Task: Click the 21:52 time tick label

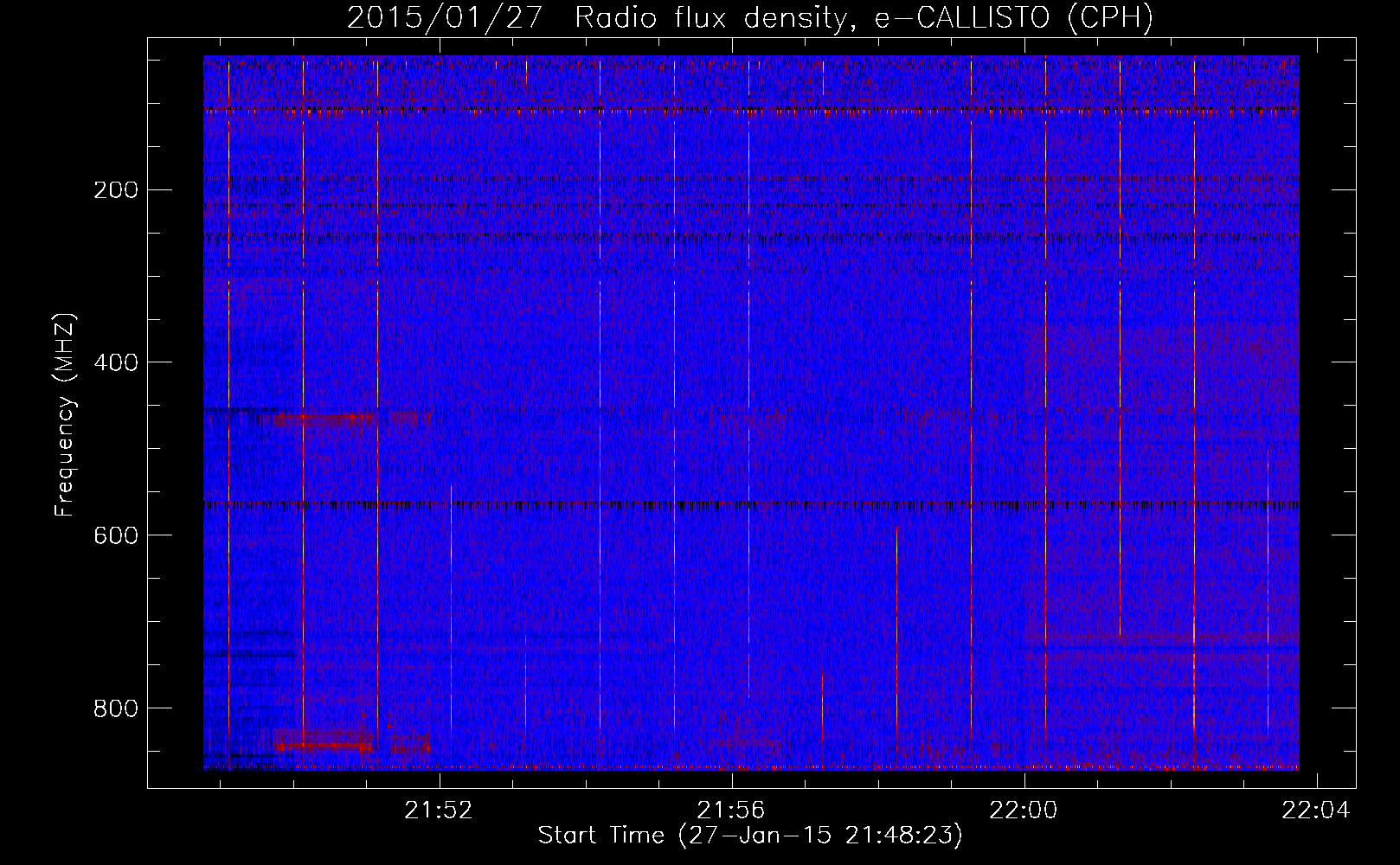Action: tap(439, 811)
